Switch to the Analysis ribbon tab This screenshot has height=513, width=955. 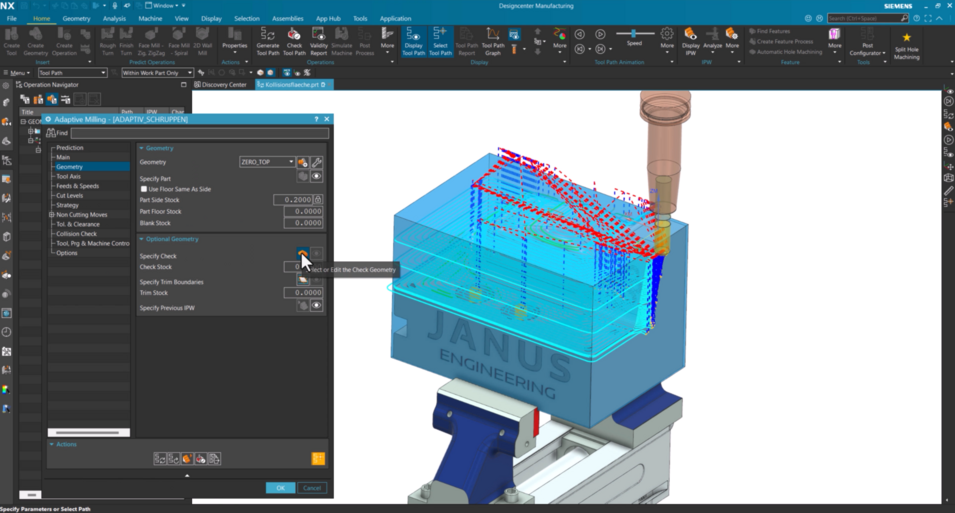tap(114, 18)
